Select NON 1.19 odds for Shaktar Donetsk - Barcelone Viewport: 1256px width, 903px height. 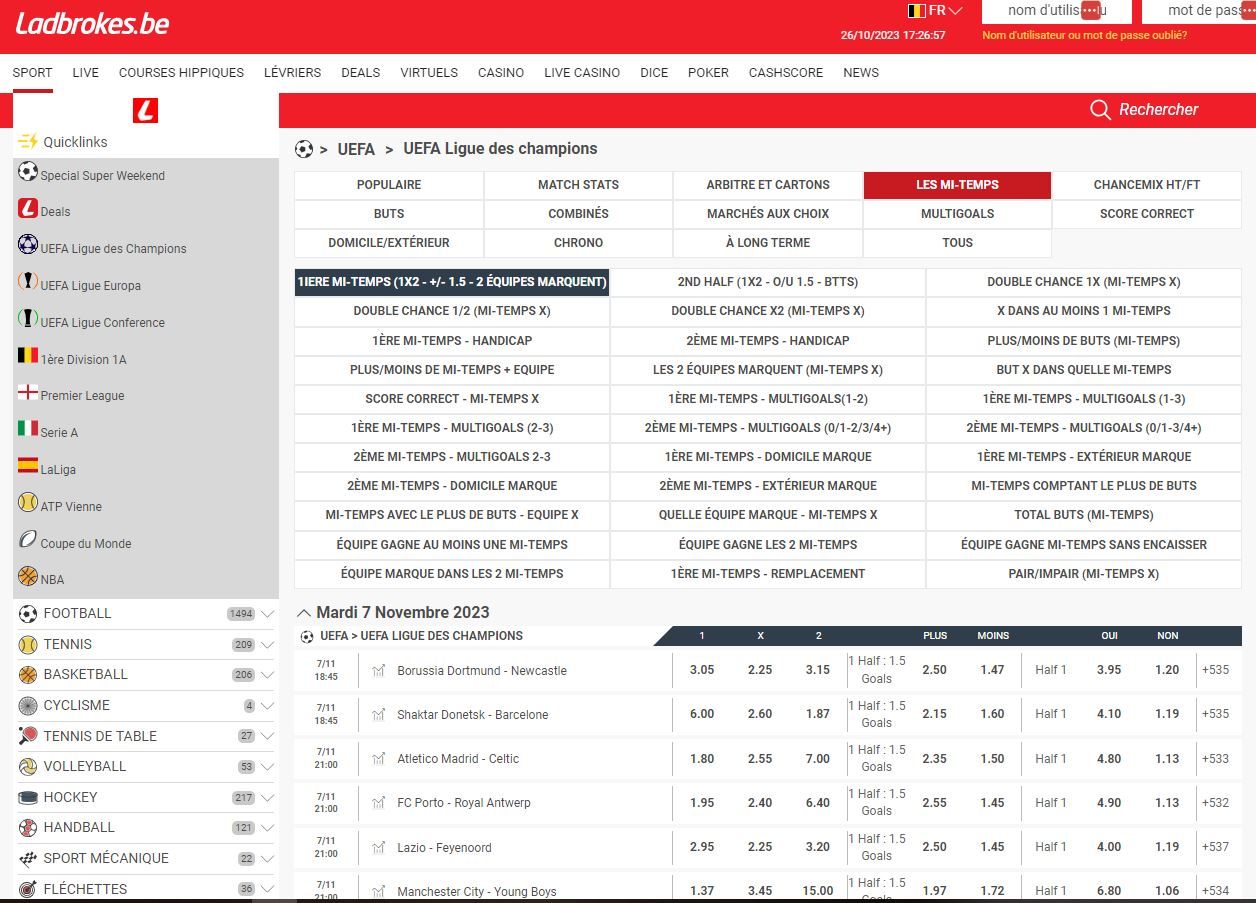1167,714
